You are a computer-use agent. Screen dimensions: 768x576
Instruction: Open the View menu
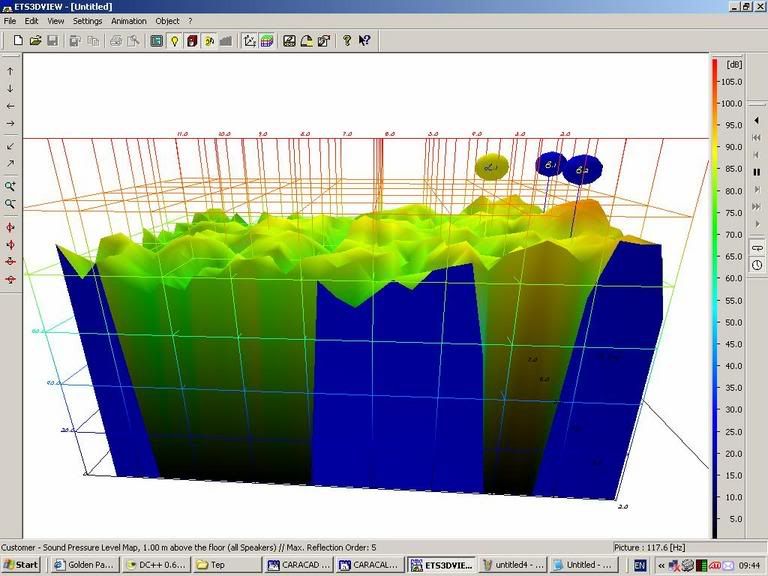click(x=55, y=21)
